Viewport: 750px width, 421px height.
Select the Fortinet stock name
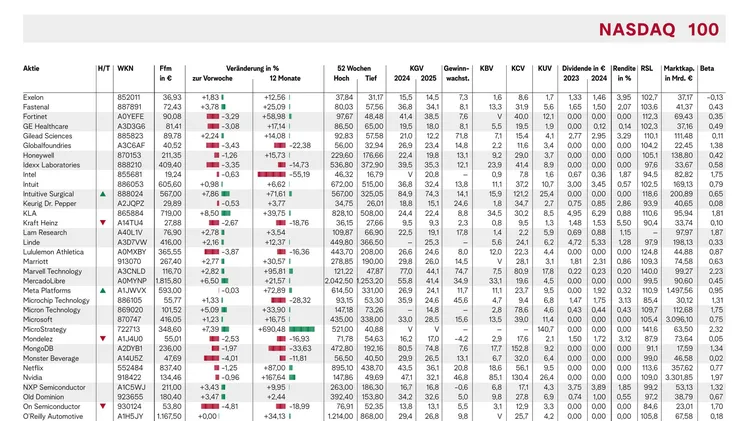coord(35,116)
